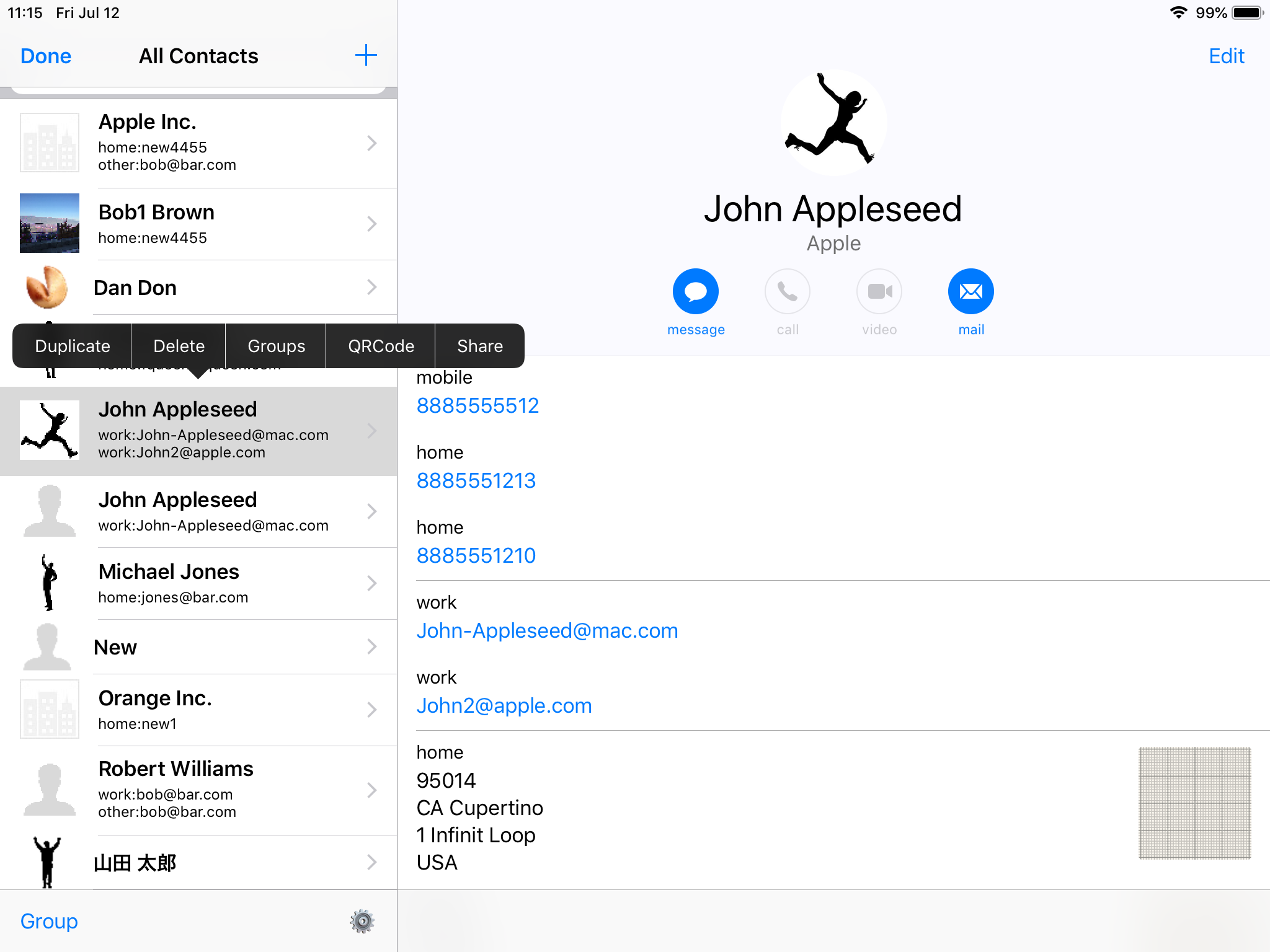
Task: Tap John Appleseed's large profile photo
Action: [833, 123]
